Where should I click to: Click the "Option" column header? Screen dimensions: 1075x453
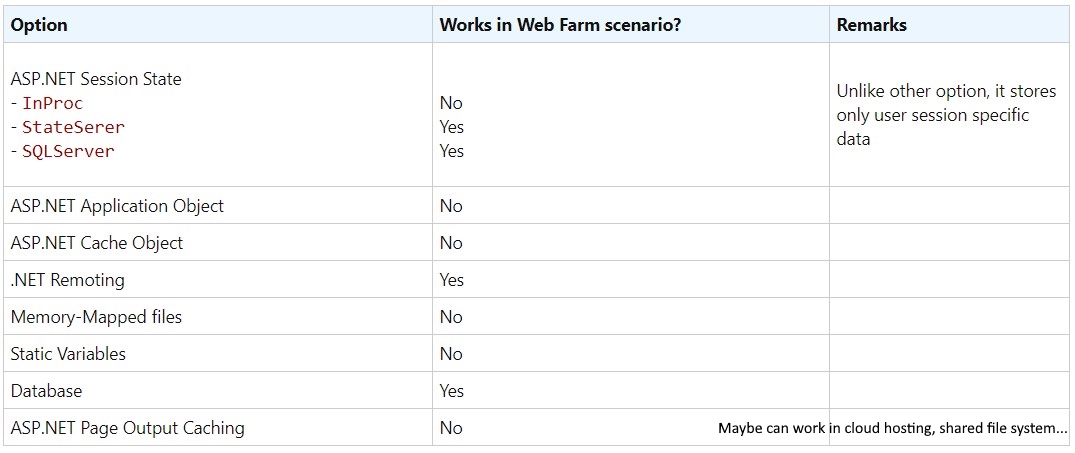39,25
